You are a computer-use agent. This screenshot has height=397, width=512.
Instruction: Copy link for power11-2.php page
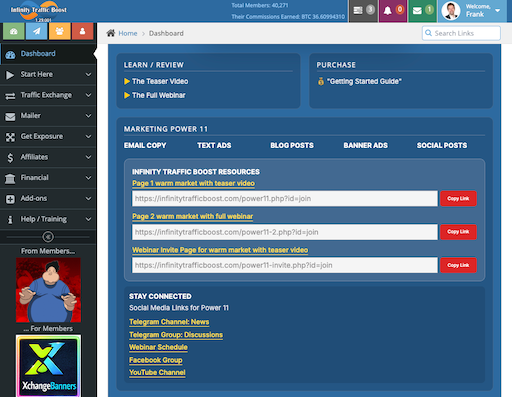458,232
